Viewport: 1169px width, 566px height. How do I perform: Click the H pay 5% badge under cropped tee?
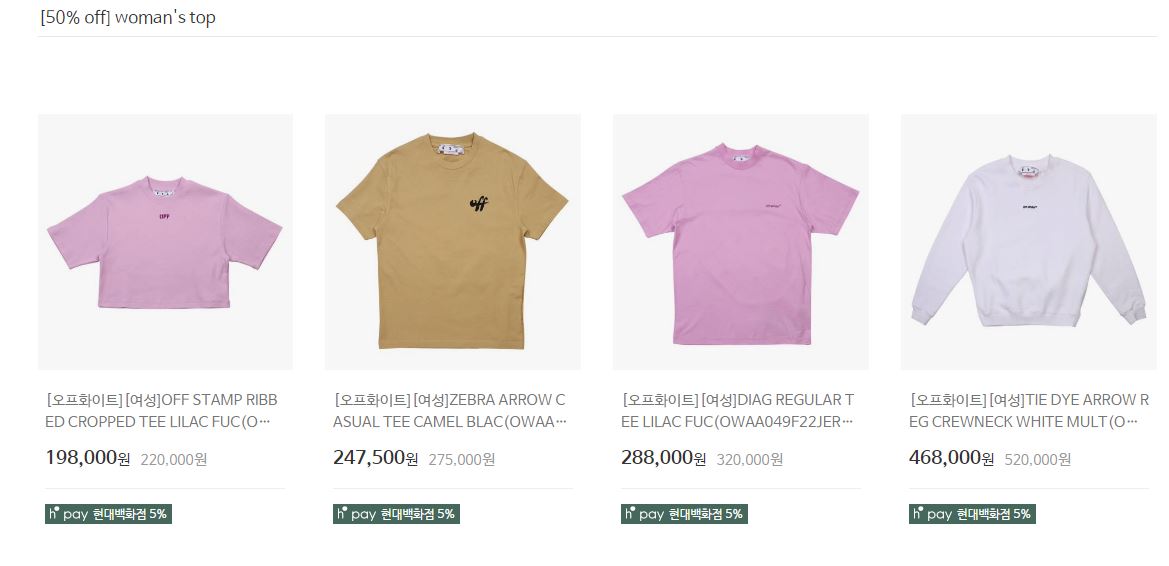[108, 514]
